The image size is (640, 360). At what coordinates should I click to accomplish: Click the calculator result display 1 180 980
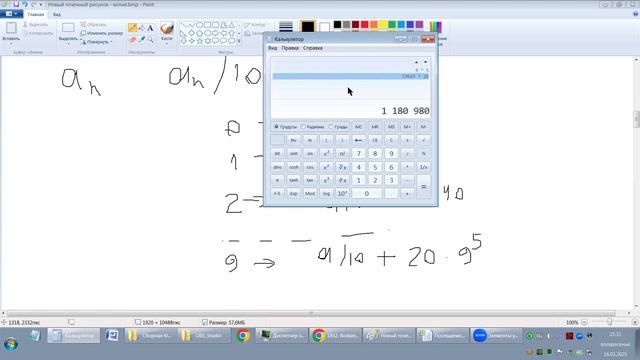click(x=405, y=111)
